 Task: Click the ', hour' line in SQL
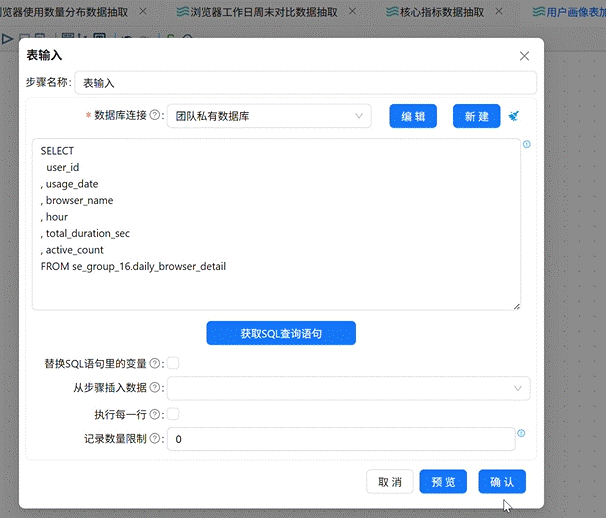pyautogui.click(x=54, y=217)
